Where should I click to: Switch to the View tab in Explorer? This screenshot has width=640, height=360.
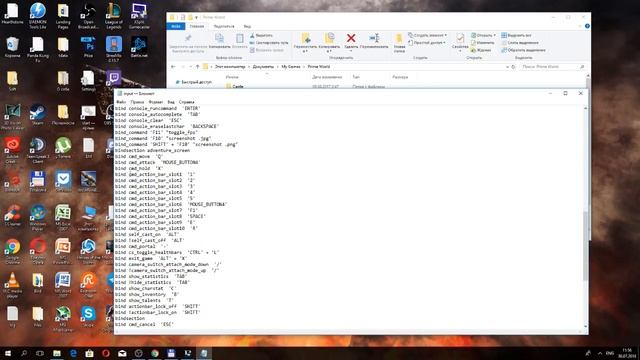click(247, 26)
